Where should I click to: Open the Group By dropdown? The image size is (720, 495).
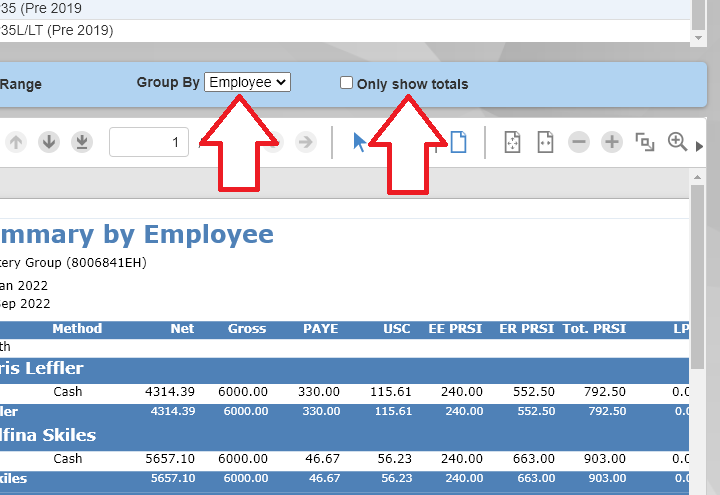pyautogui.click(x=247, y=82)
